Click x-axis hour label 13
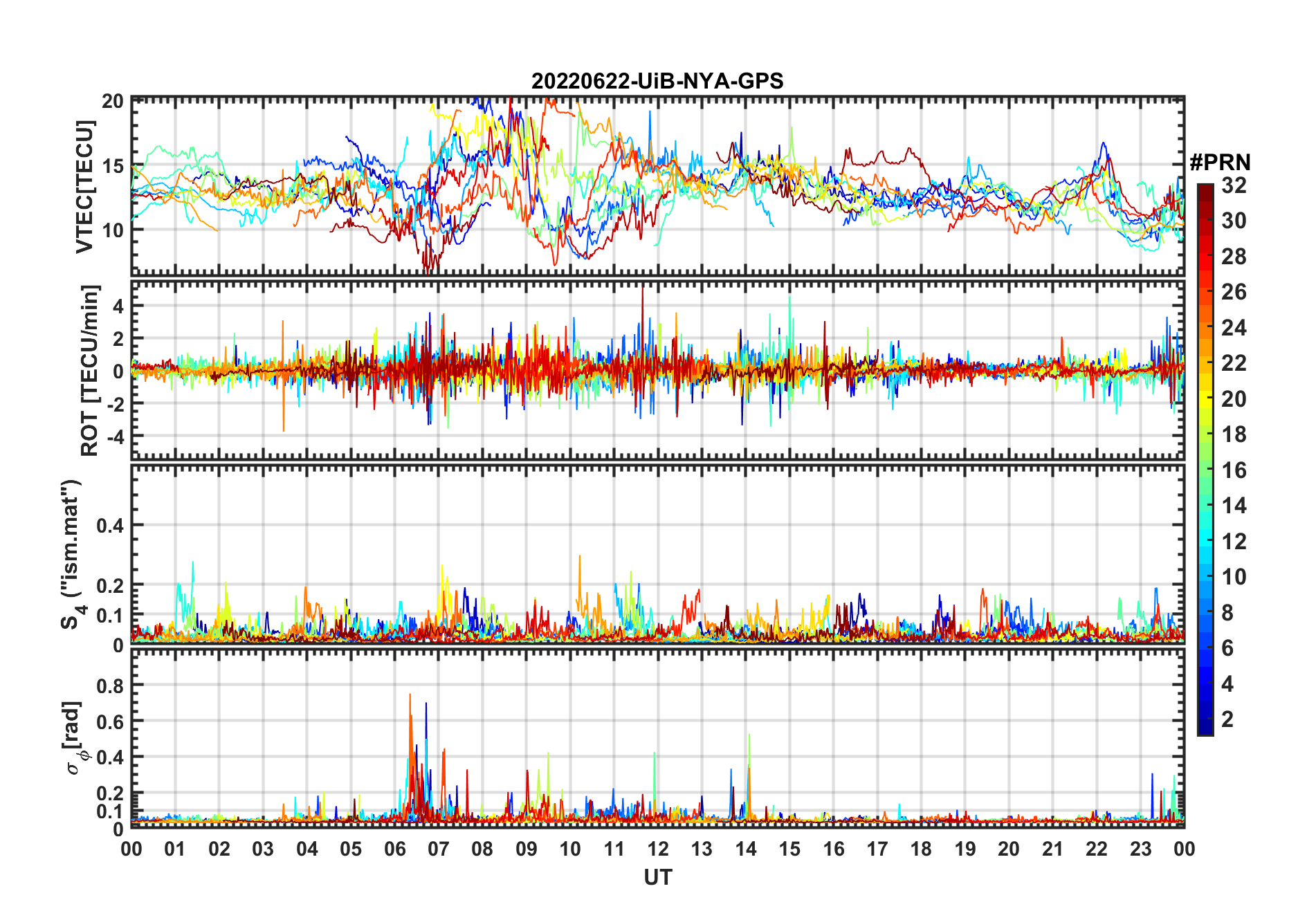Screen dimensions: 1316x920 click(702, 849)
